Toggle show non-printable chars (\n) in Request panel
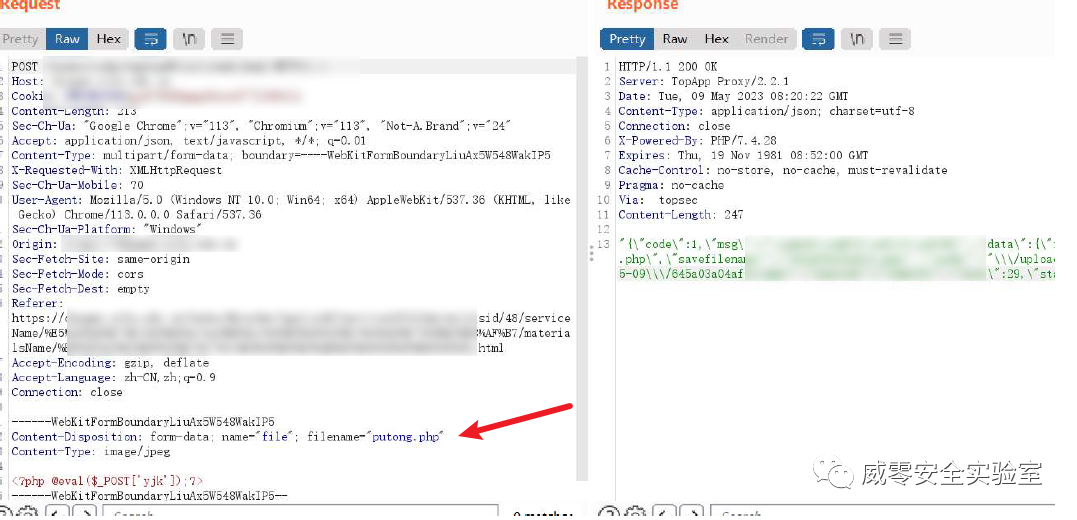This screenshot has height=520, width=1077. 189,39
